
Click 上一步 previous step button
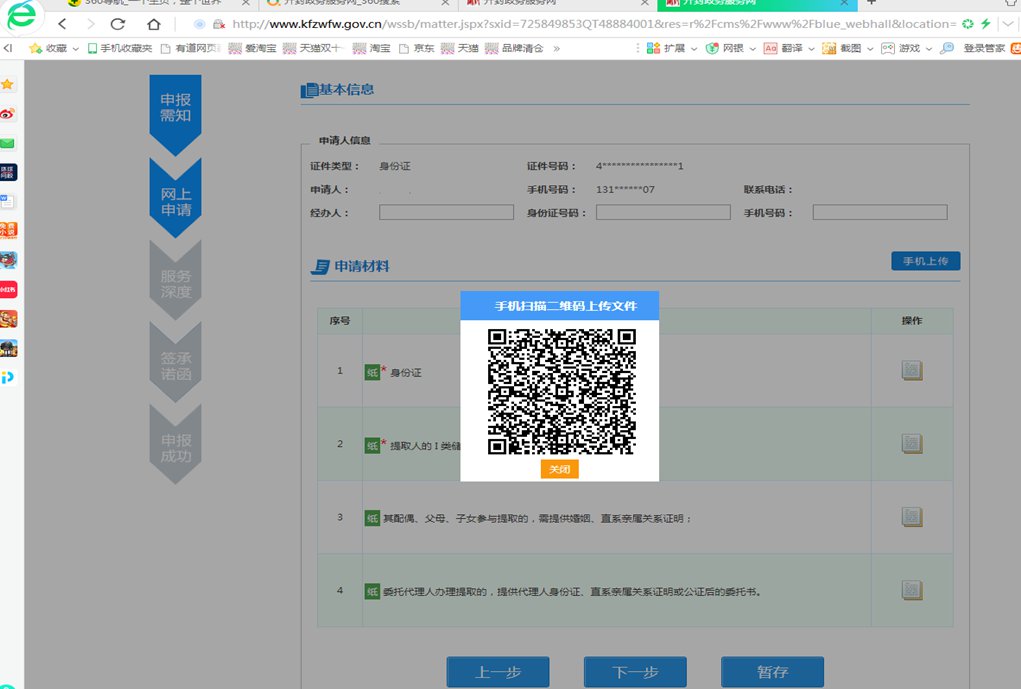[x=498, y=672]
